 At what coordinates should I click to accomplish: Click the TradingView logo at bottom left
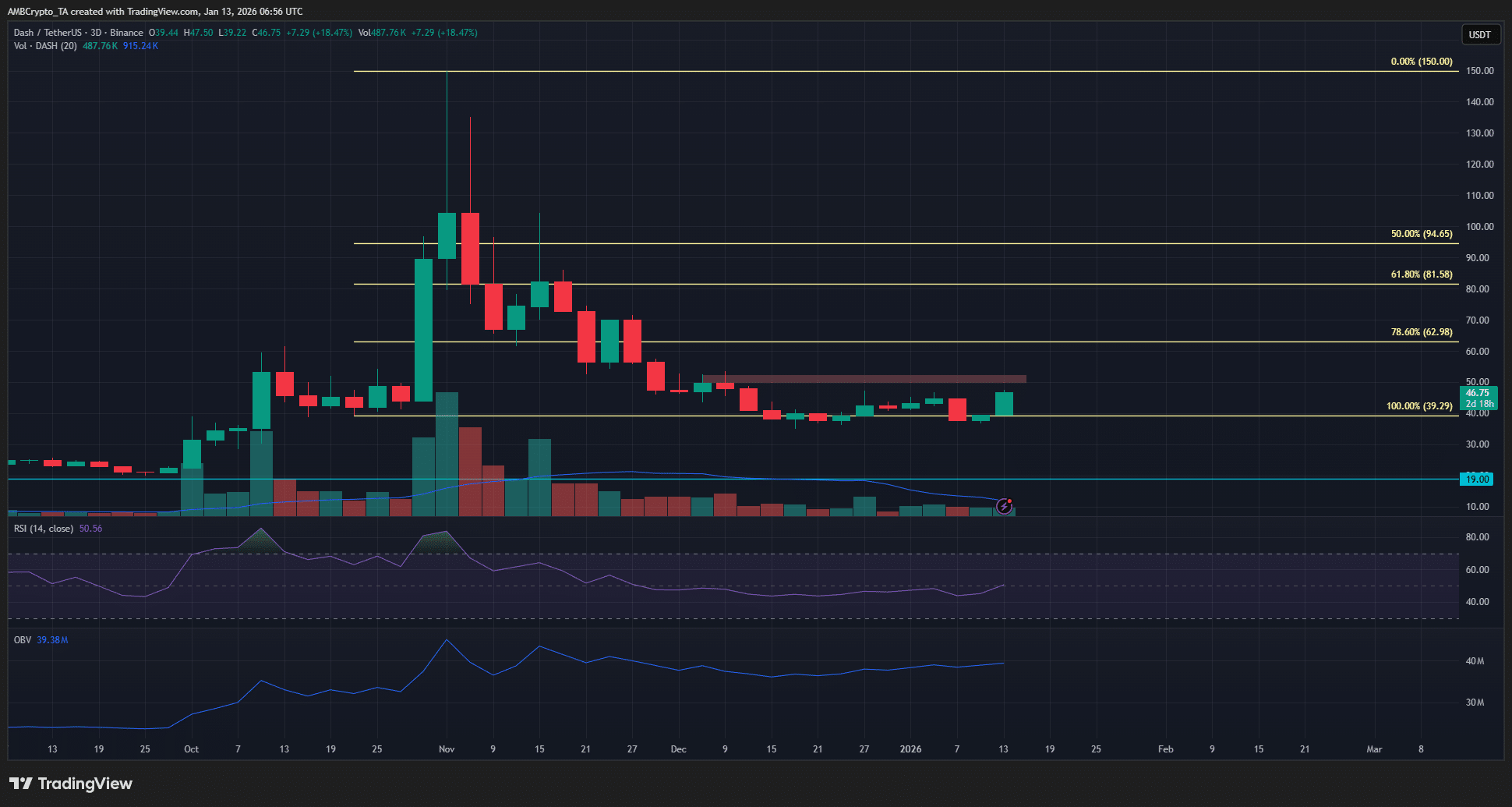click(x=71, y=784)
